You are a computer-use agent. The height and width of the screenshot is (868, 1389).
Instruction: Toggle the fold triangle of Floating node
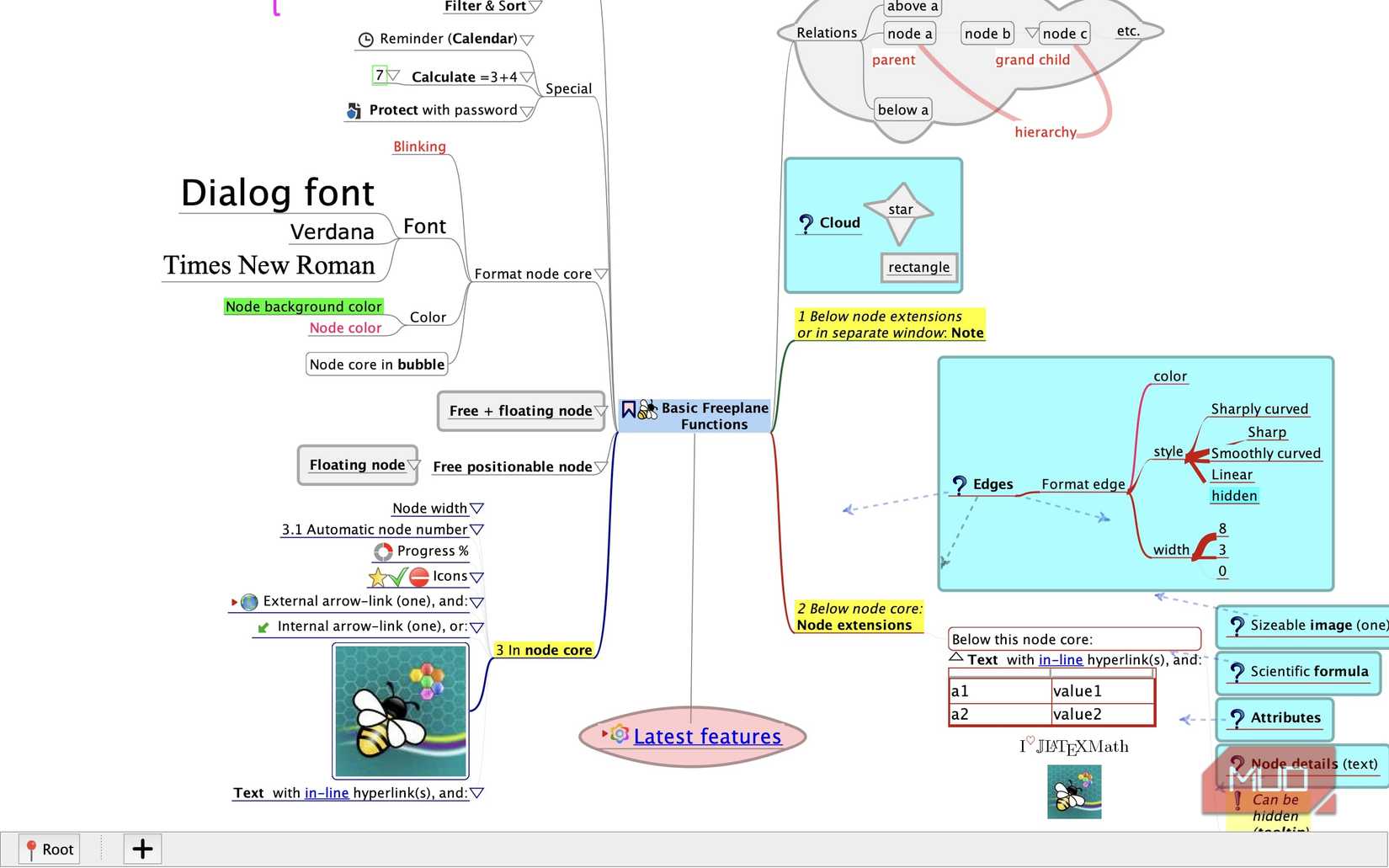coord(413,465)
